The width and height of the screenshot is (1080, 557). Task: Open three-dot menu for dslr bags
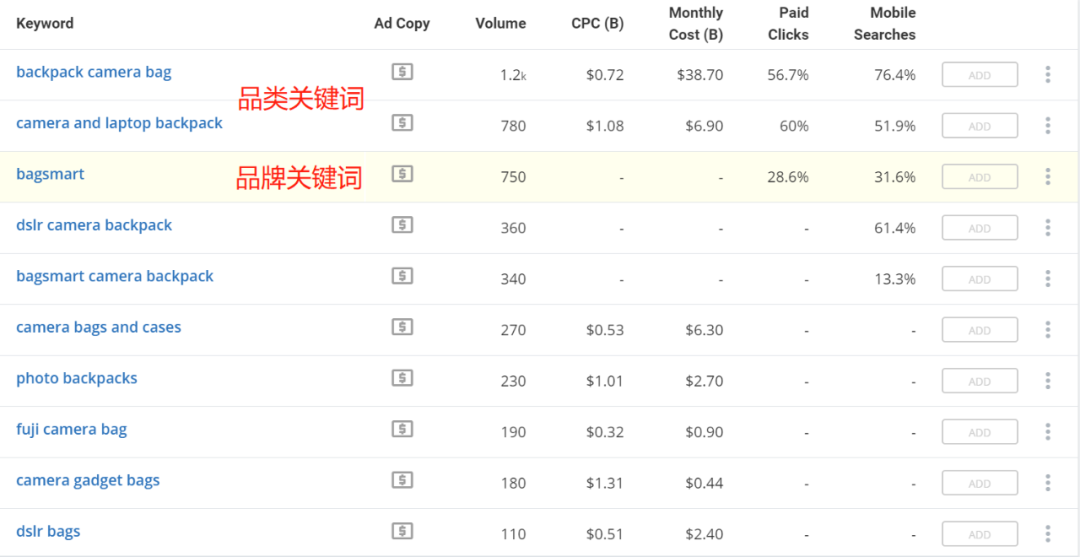(1048, 534)
